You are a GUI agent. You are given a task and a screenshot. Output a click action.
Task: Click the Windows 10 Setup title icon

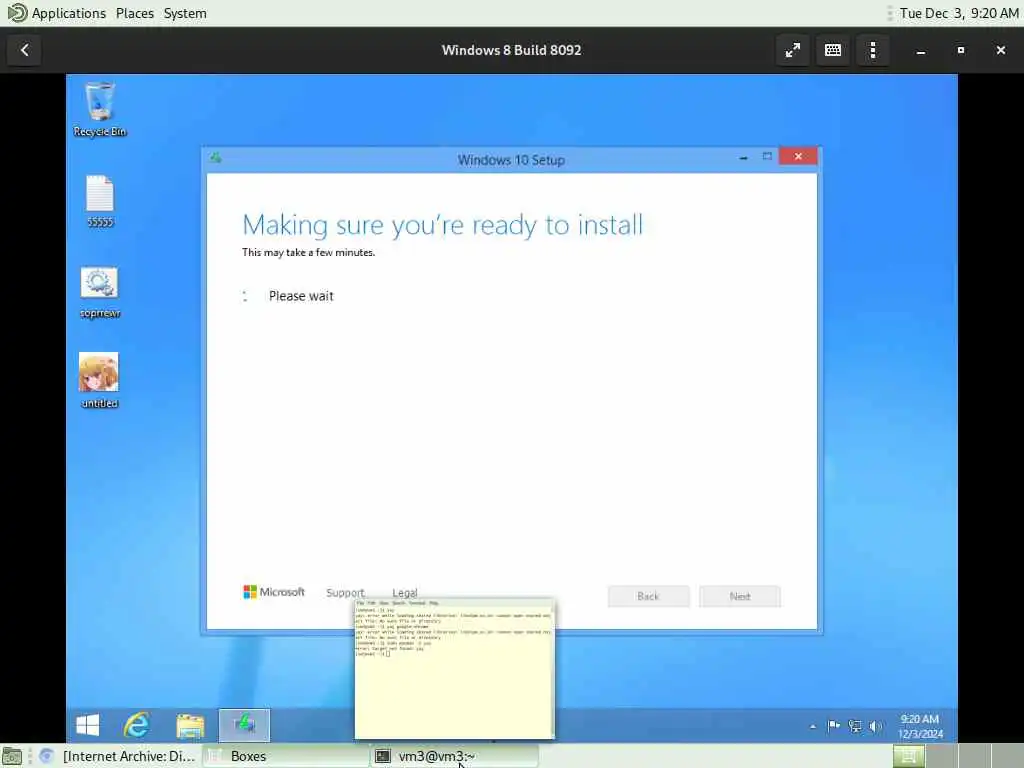[216, 157]
